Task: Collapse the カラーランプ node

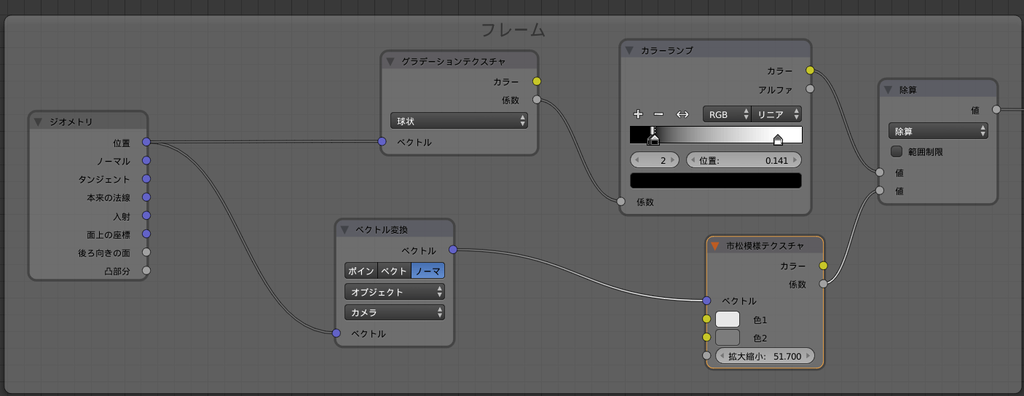Action: click(630, 50)
